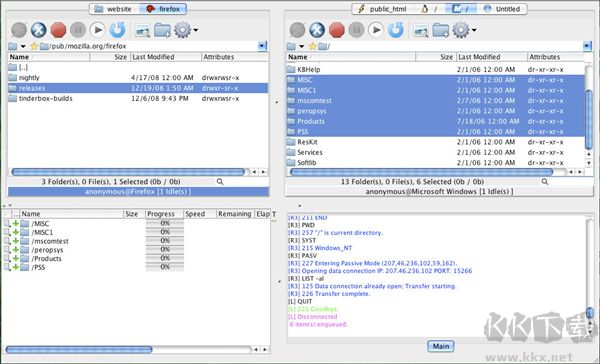Click the favorites star icon beside the left path

point(34,46)
